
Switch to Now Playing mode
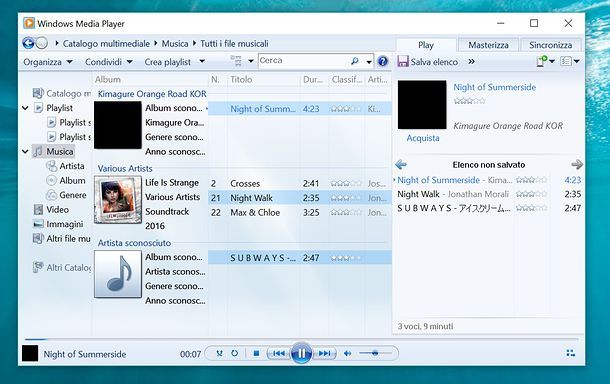pos(571,353)
